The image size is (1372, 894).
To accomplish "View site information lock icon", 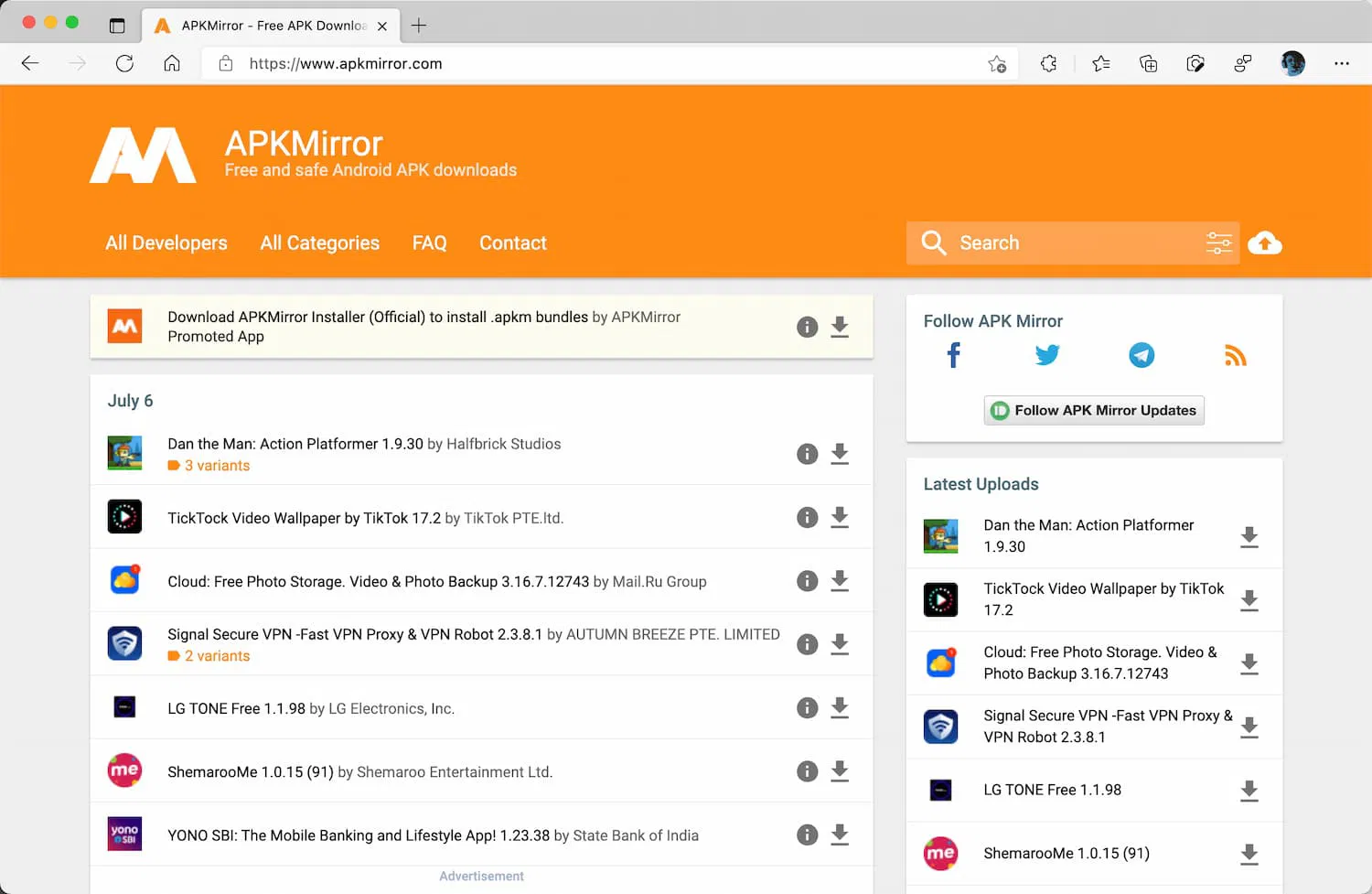I will pyautogui.click(x=225, y=63).
